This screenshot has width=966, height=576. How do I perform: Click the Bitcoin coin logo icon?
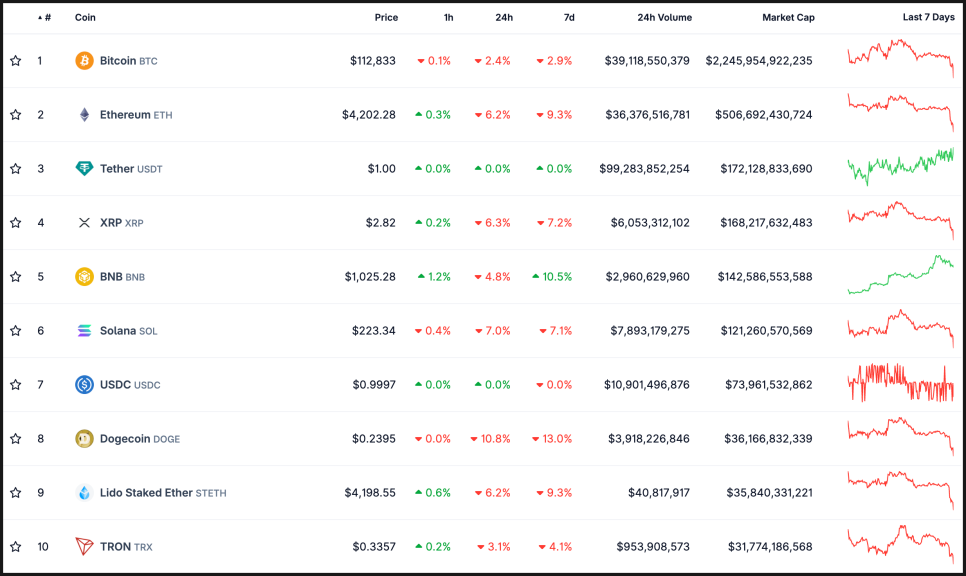tap(84, 60)
